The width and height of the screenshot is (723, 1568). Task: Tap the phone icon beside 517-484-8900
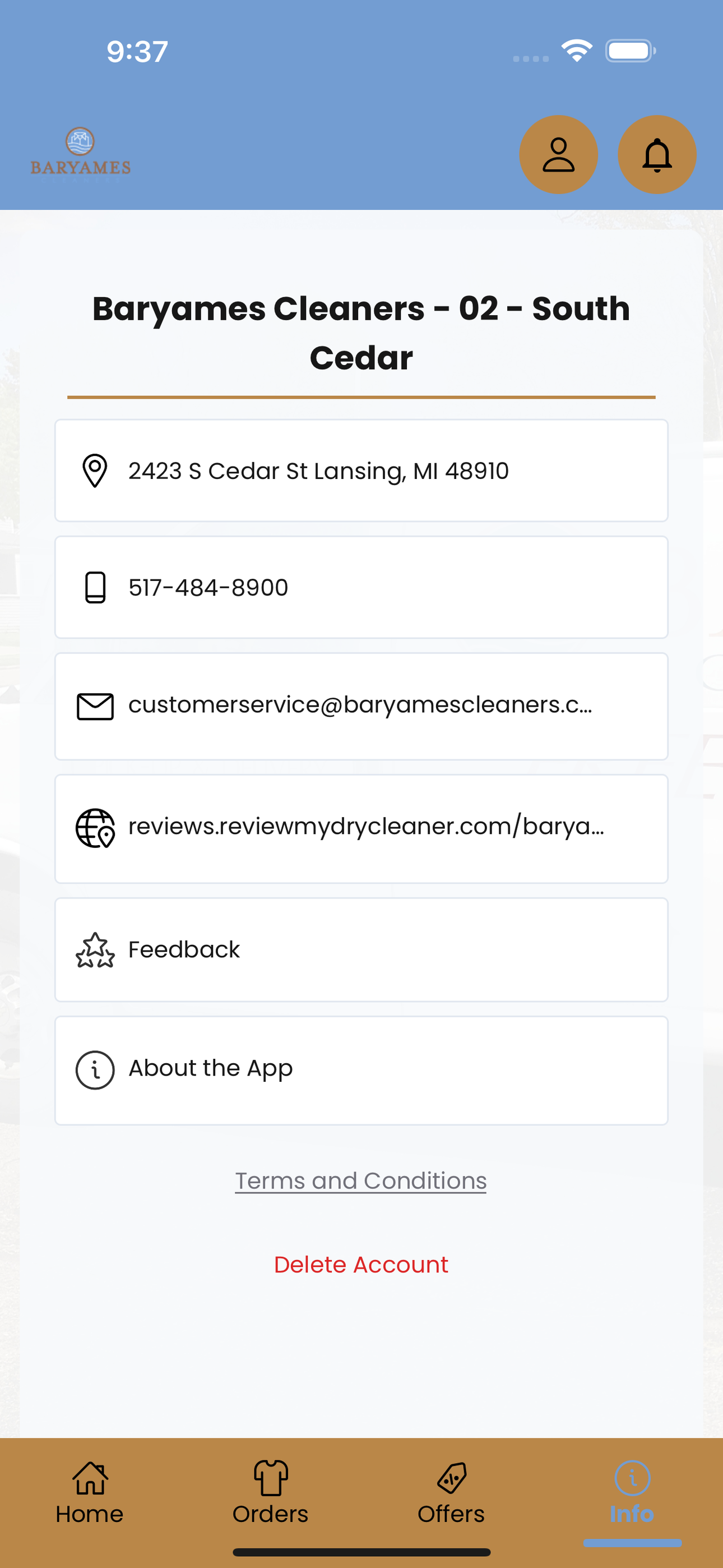(x=95, y=587)
